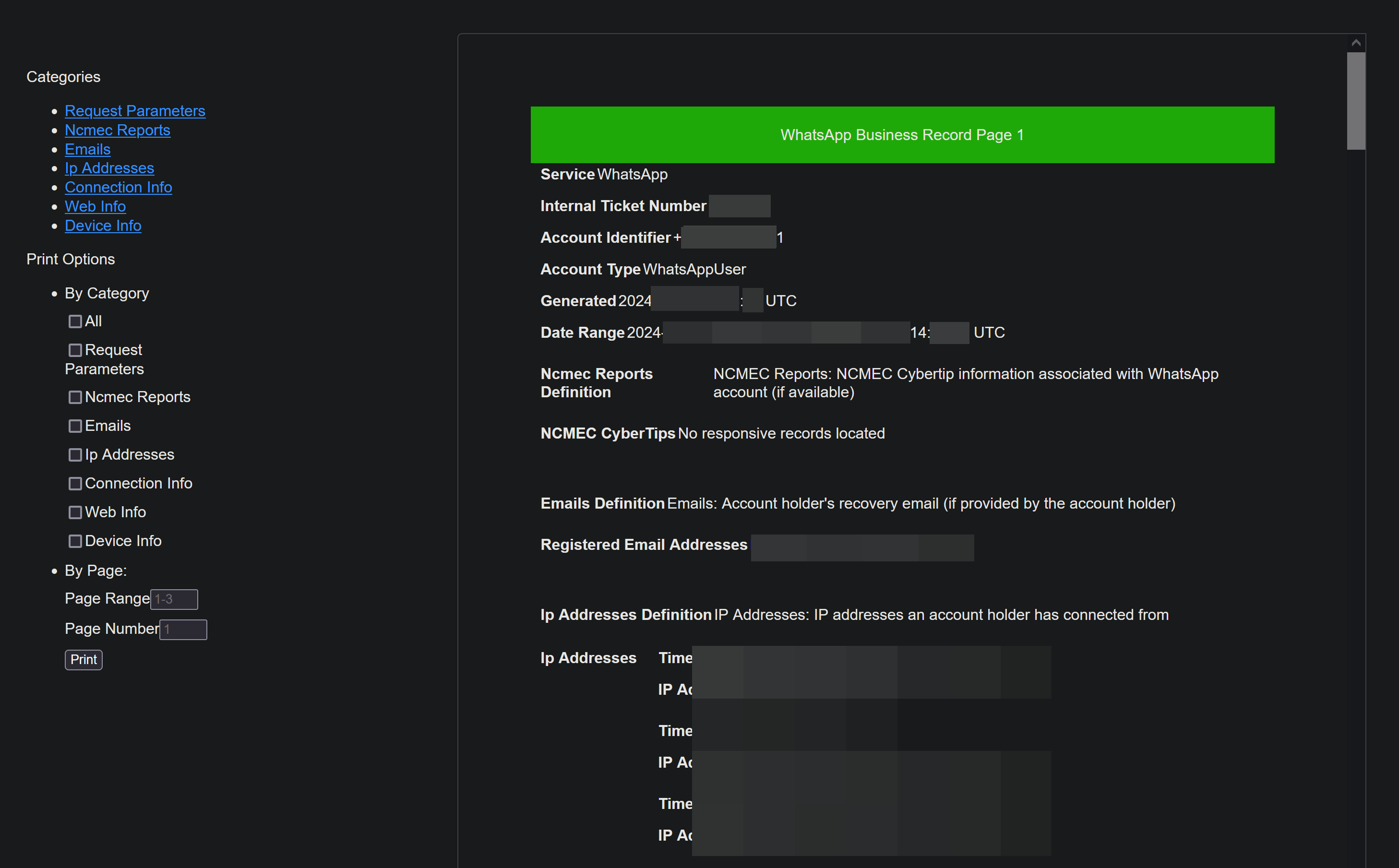
Task: Enable the Web Info print checkbox
Action: pyautogui.click(x=75, y=512)
